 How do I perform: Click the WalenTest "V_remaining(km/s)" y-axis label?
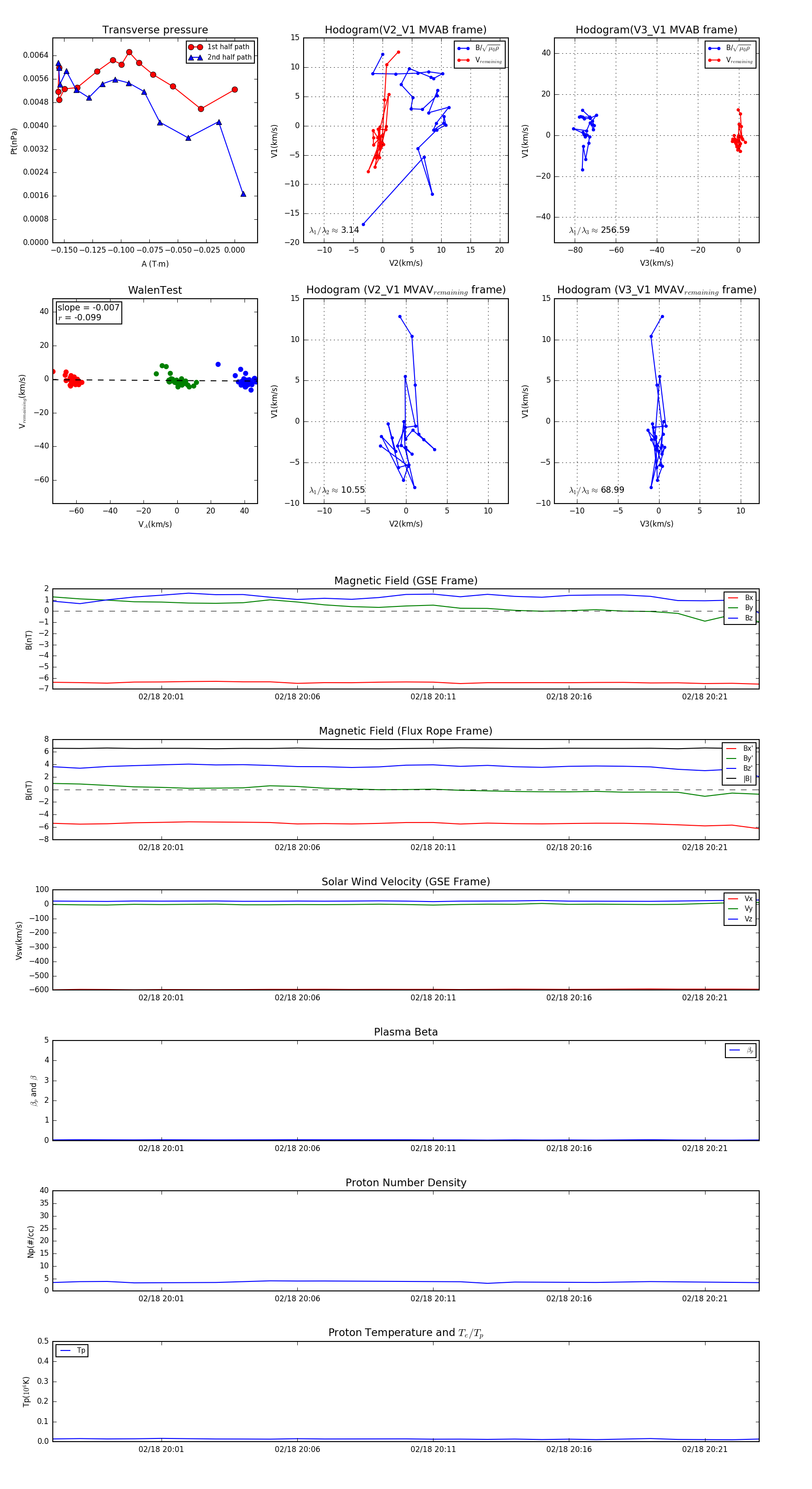pos(23,401)
